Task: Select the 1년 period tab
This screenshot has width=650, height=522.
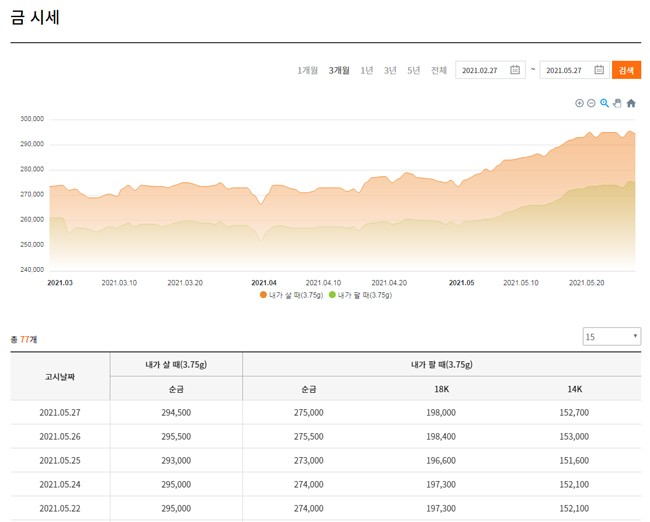Action: [x=366, y=70]
